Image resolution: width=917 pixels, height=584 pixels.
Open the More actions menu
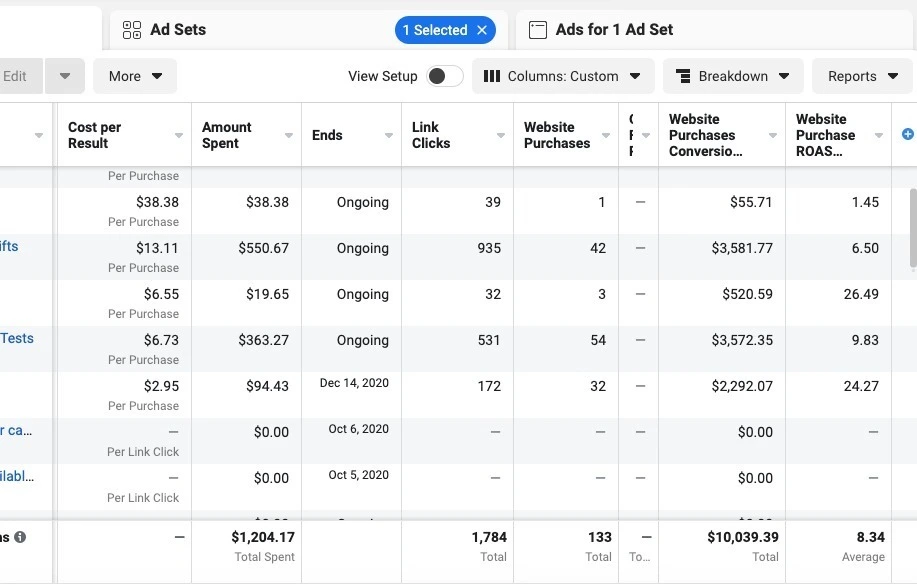[x=135, y=76]
